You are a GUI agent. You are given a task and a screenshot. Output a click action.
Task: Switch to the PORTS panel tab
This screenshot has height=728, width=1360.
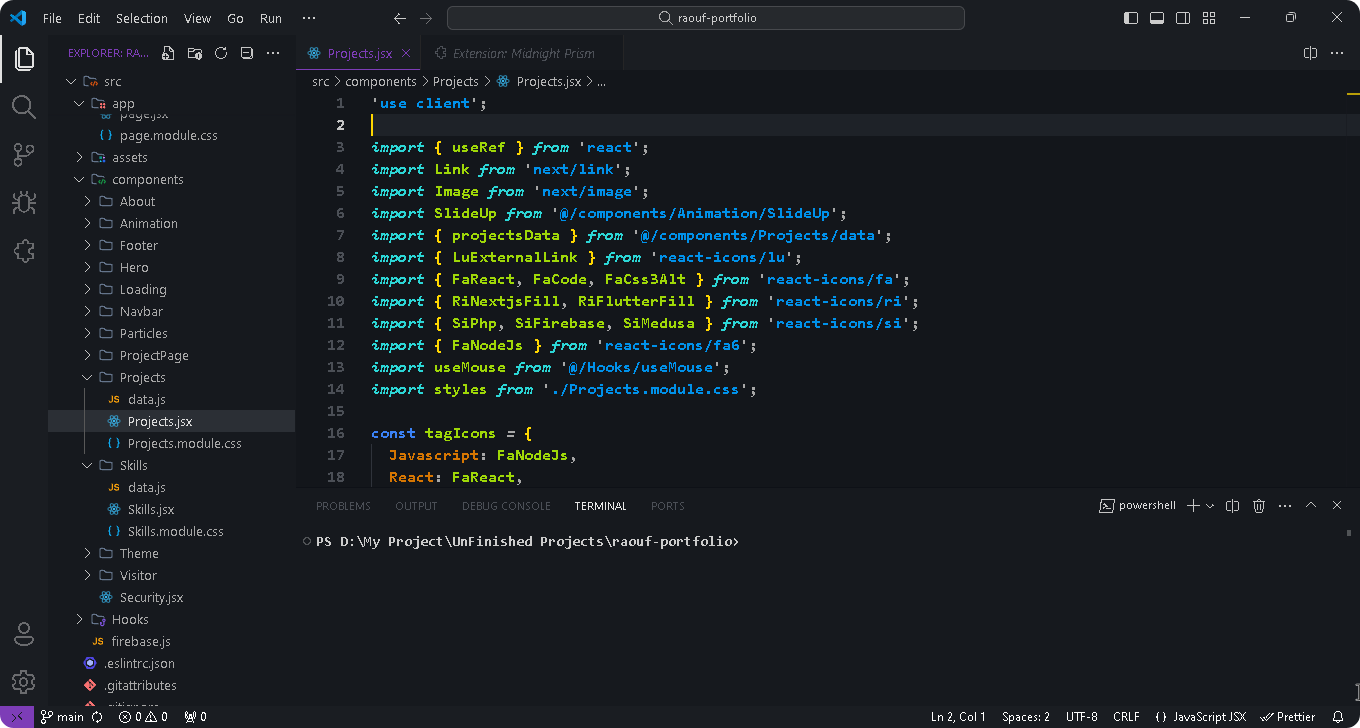pyautogui.click(x=668, y=506)
